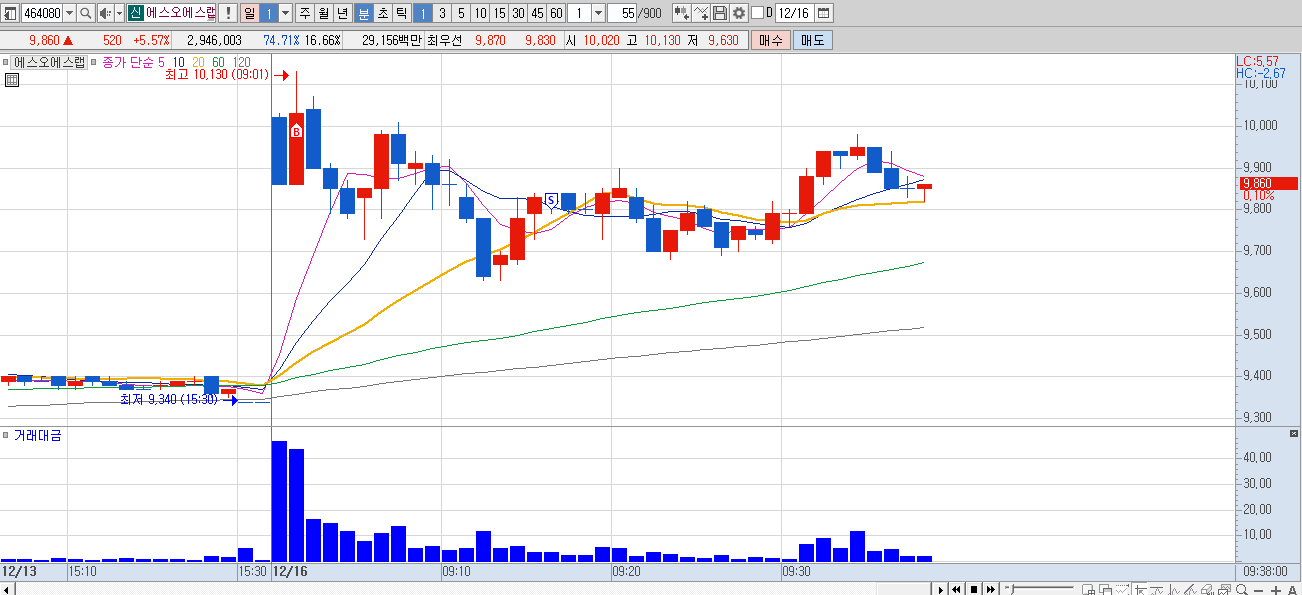This screenshot has height=595, width=1302.
Task: Expand the stock code 464080 dropdown
Action: pos(69,13)
